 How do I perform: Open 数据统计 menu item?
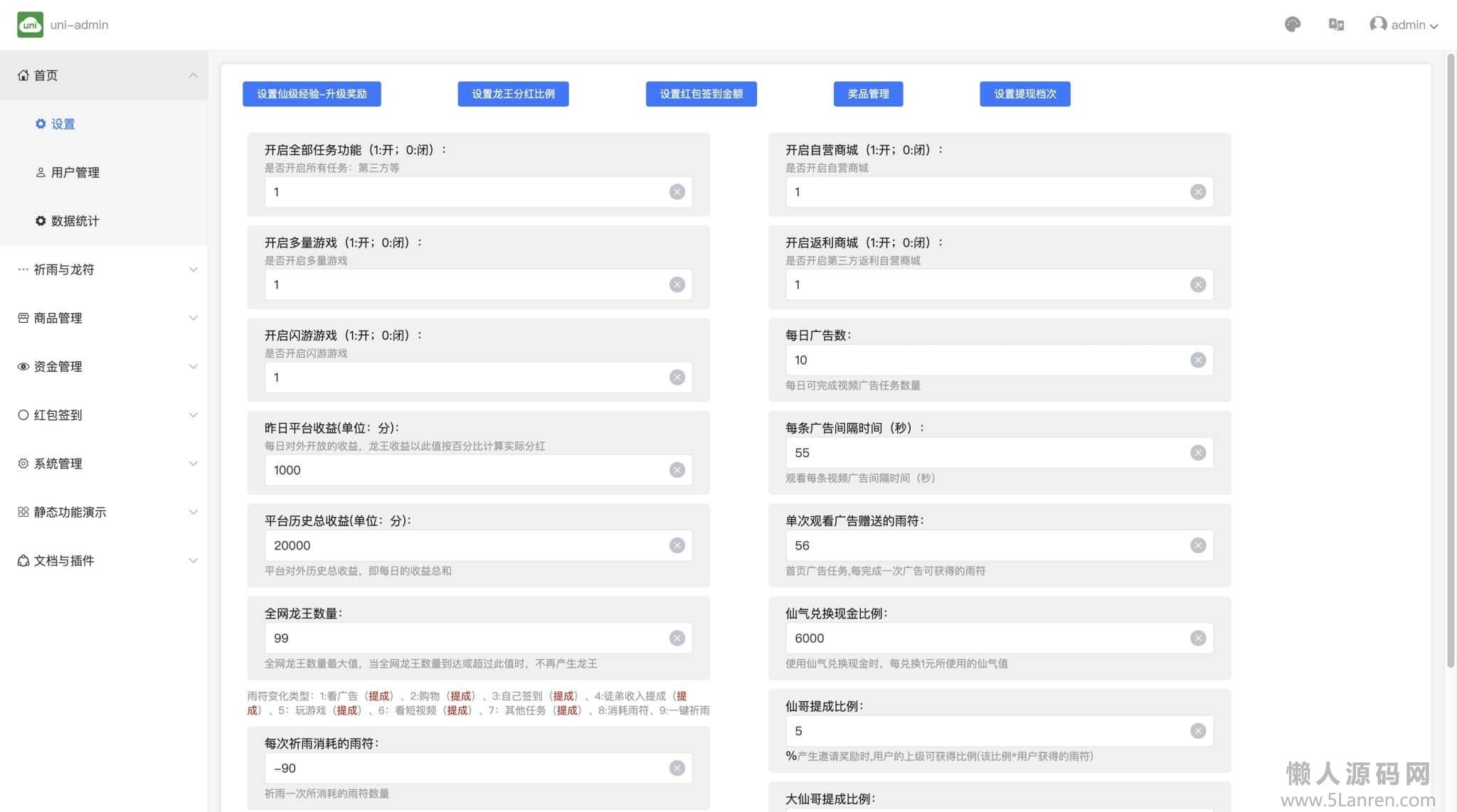click(x=75, y=221)
